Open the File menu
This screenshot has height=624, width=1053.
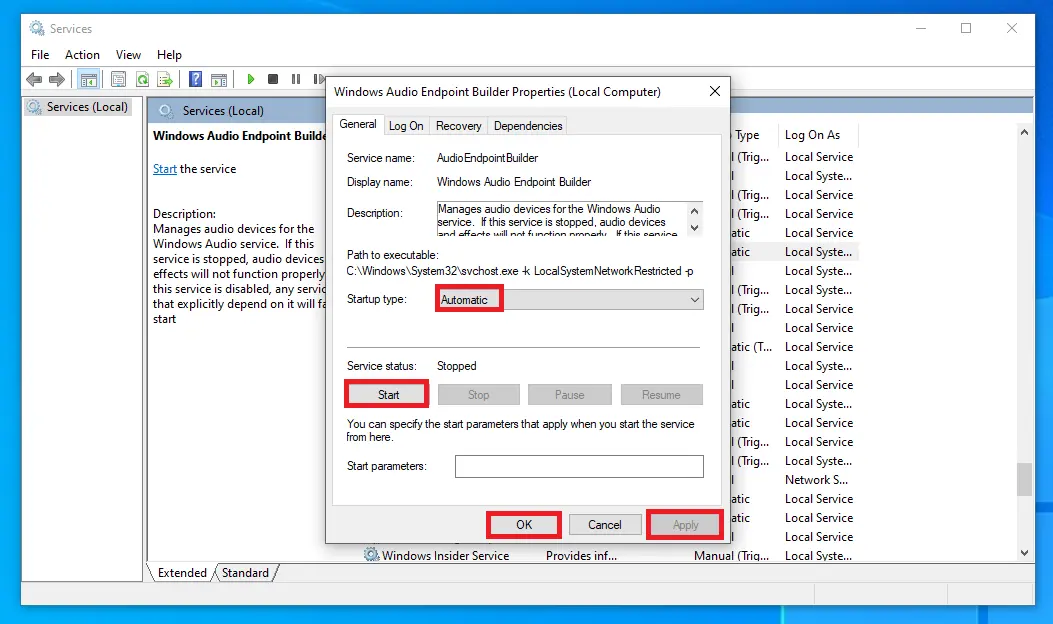(x=40, y=55)
